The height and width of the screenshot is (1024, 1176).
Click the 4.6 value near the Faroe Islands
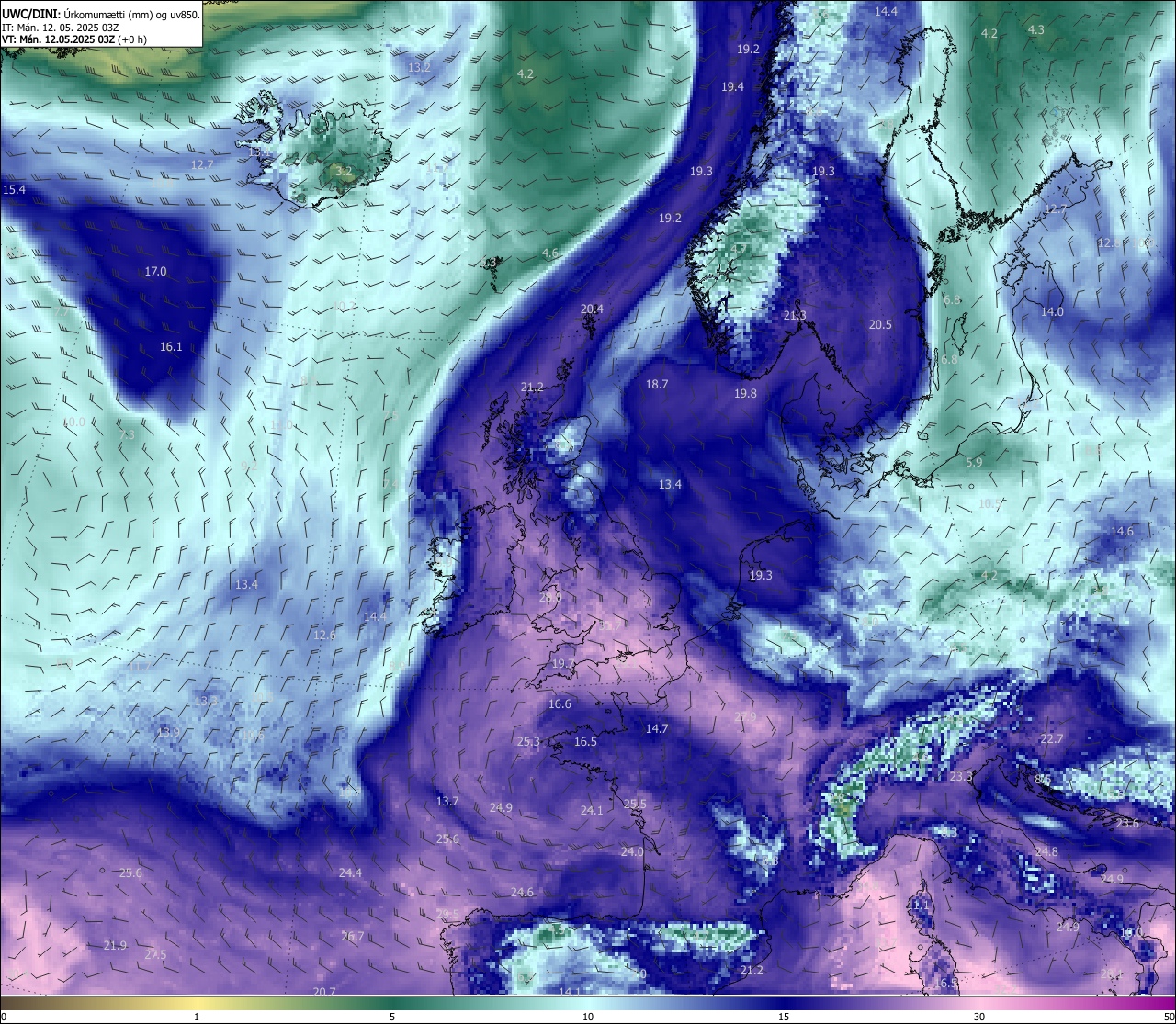(x=549, y=253)
